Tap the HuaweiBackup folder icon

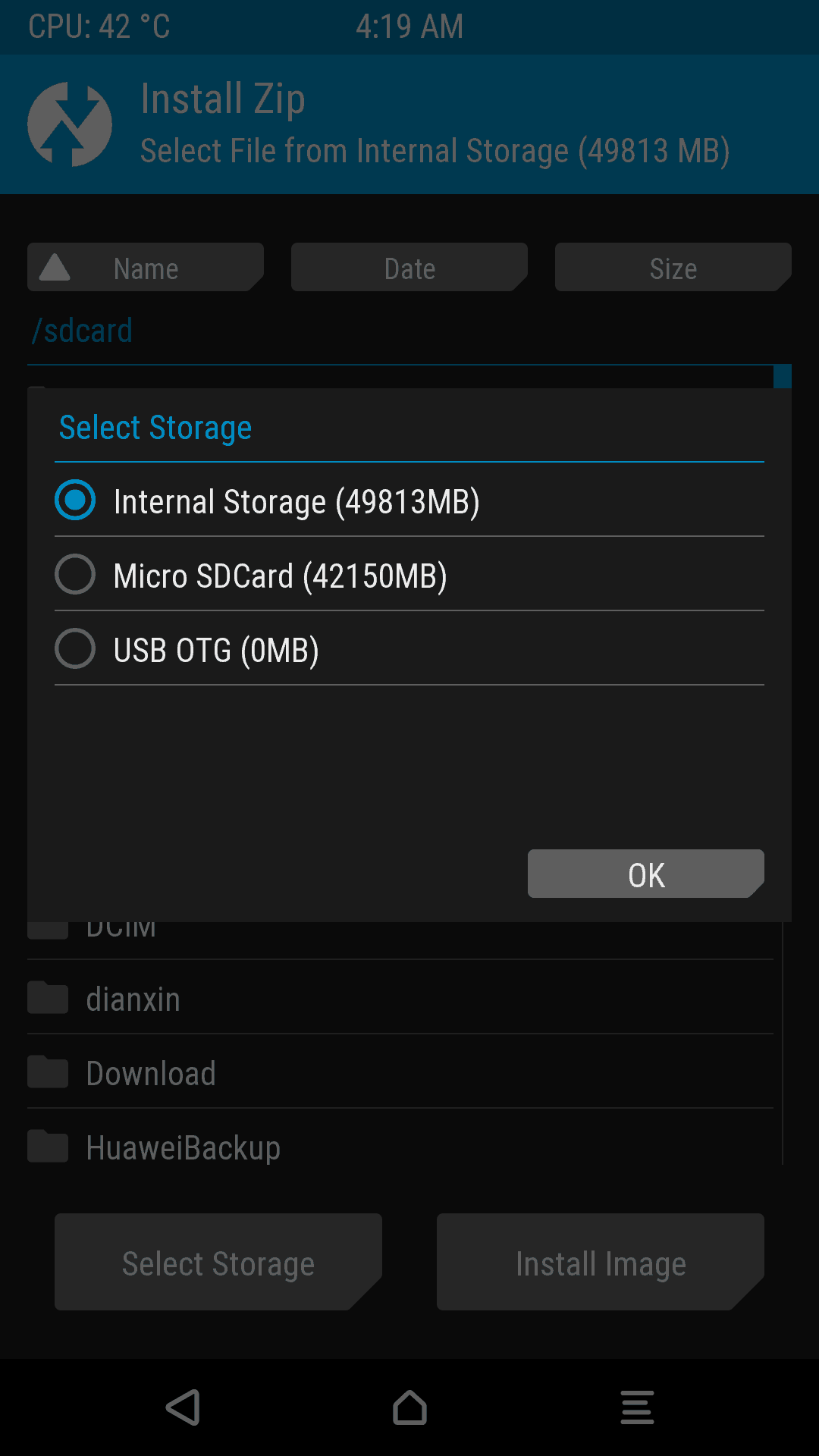[x=48, y=1146]
